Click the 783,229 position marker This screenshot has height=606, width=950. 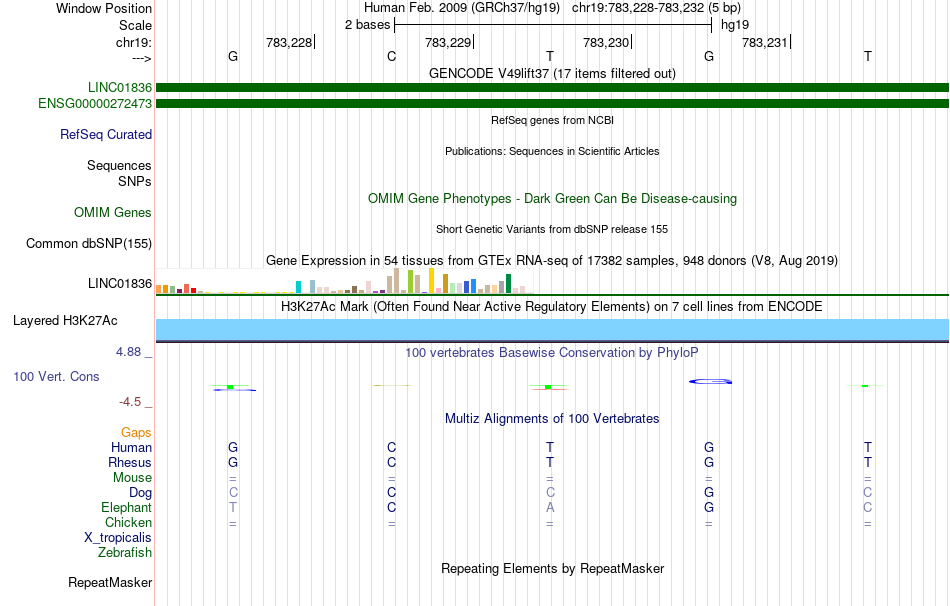tap(449, 42)
